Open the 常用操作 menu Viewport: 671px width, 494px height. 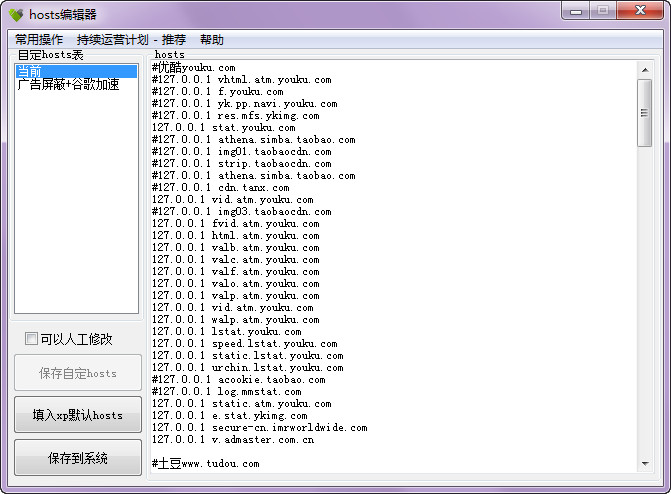tap(39, 40)
